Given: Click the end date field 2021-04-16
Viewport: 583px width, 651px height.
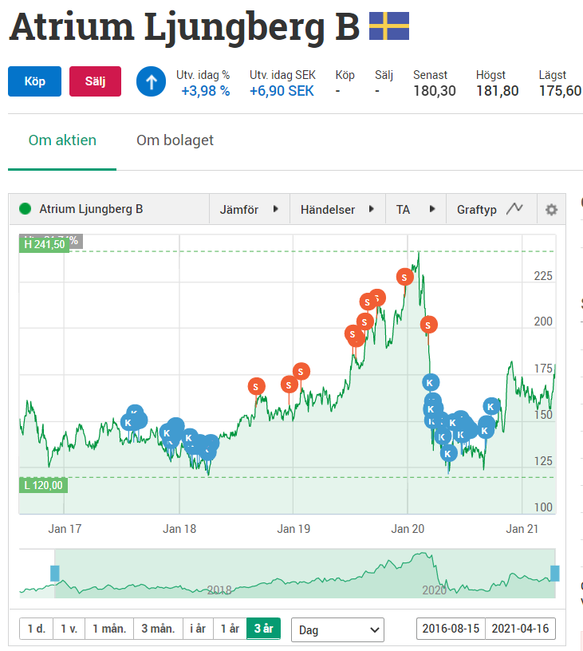Looking at the screenshot, I should click(520, 629).
